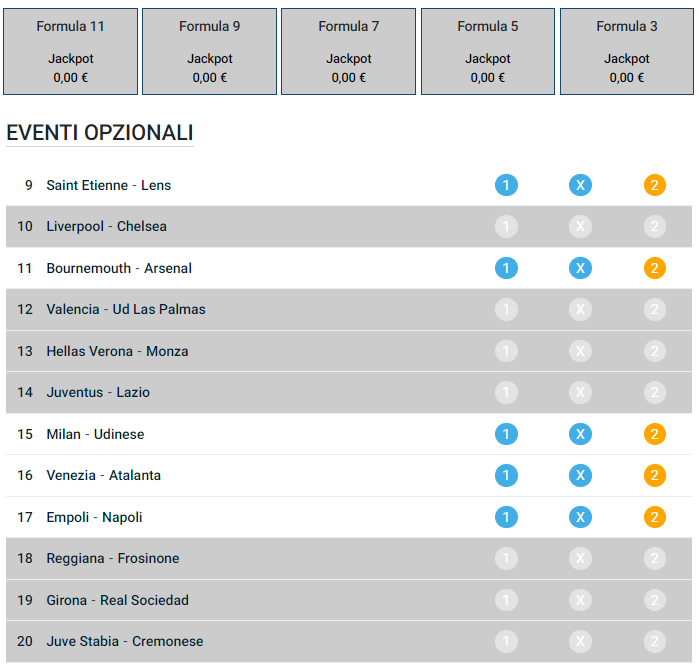699x668 pixels.
Task: Pick outcome 2 for Empoli - Napoli
Action: click(x=654, y=517)
